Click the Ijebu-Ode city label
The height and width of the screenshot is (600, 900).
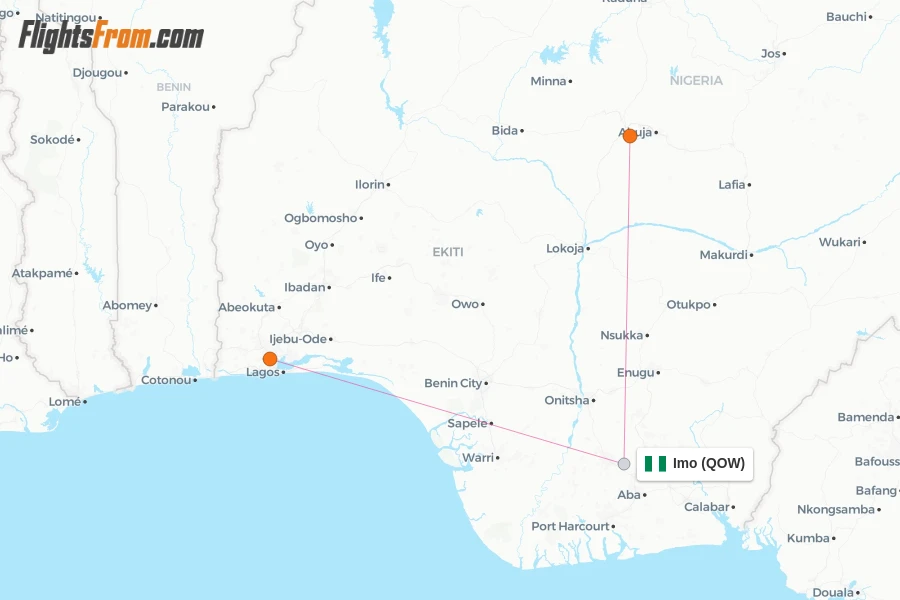[x=298, y=339]
